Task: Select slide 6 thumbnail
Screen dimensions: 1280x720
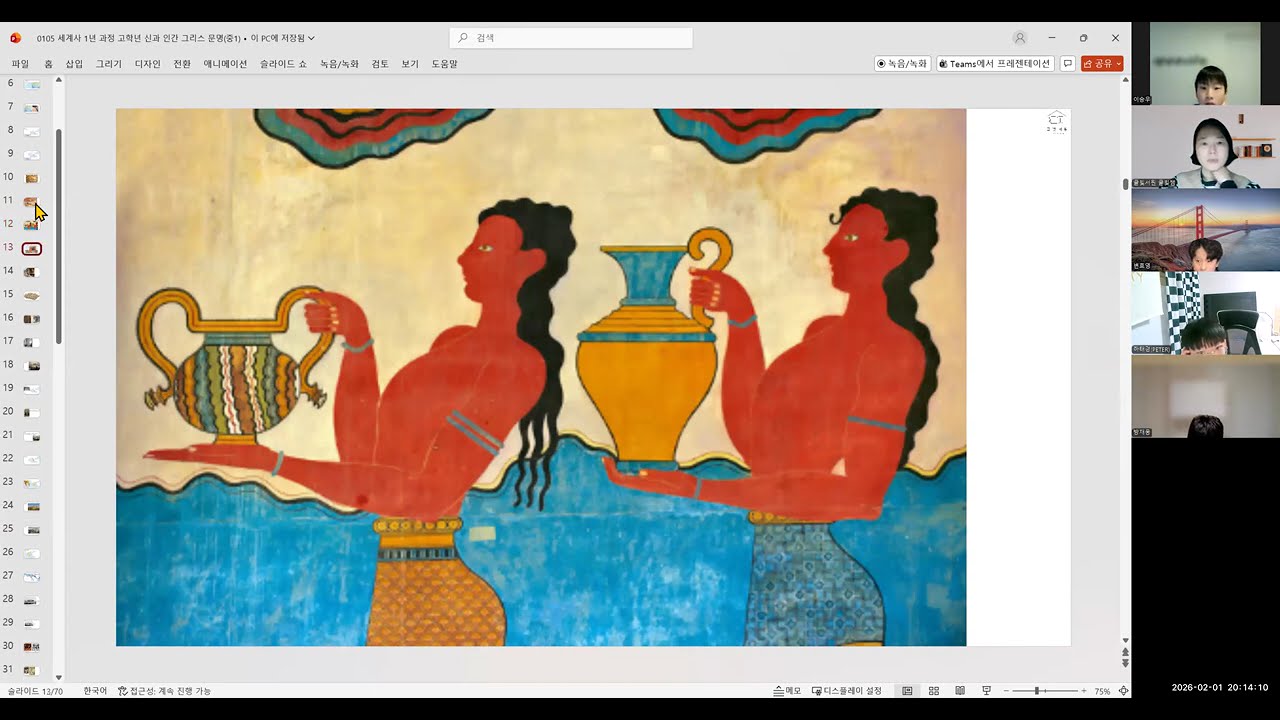Action: (x=32, y=84)
